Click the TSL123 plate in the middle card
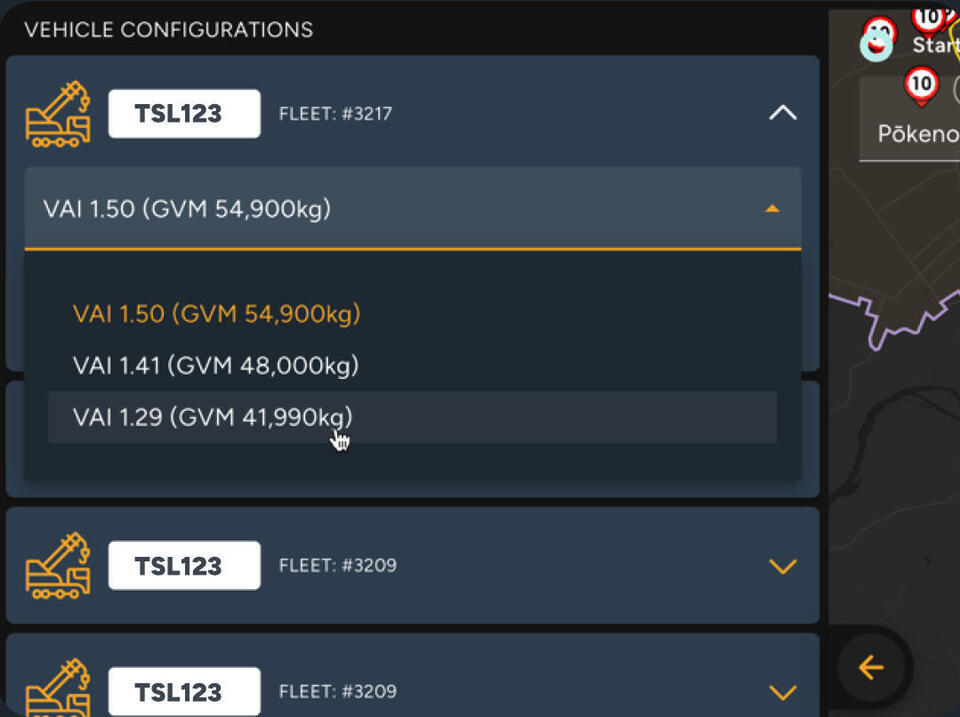Image resolution: width=960 pixels, height=717 pixels. 184,566
